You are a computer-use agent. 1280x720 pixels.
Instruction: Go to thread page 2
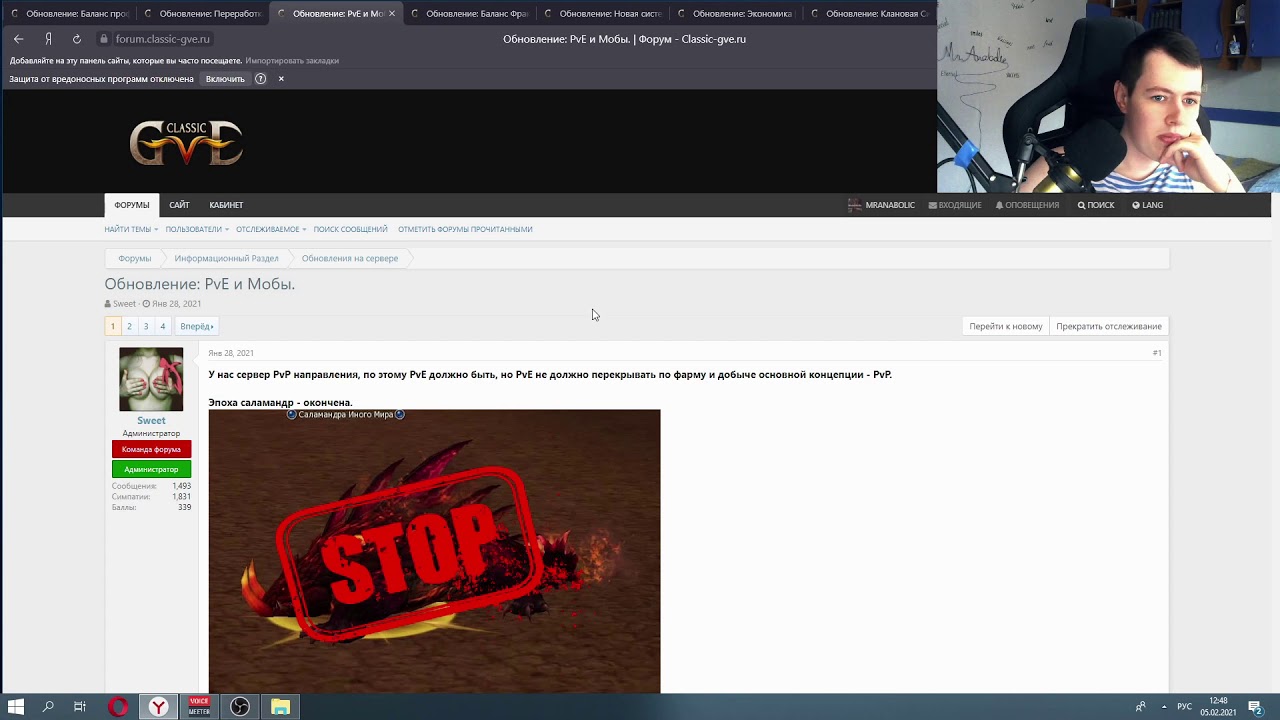coord(129,326)
